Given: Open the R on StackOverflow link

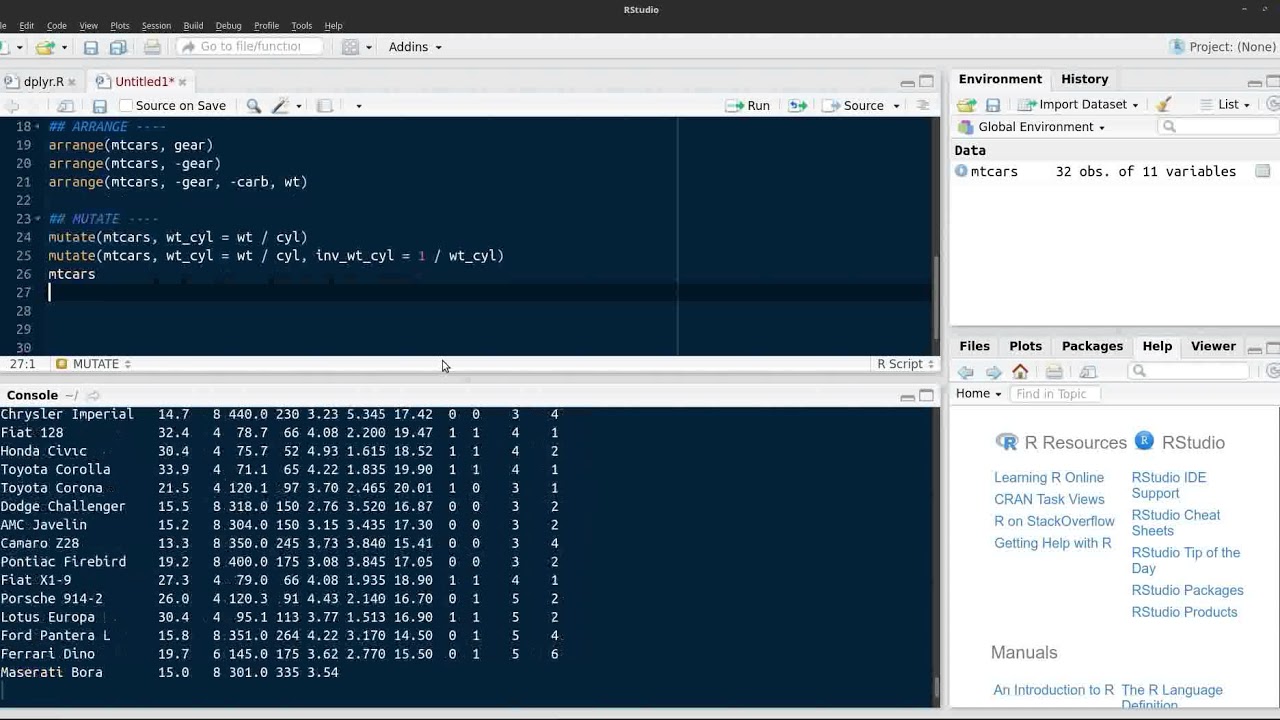Looking at the screenshot, I should 1054,522.
